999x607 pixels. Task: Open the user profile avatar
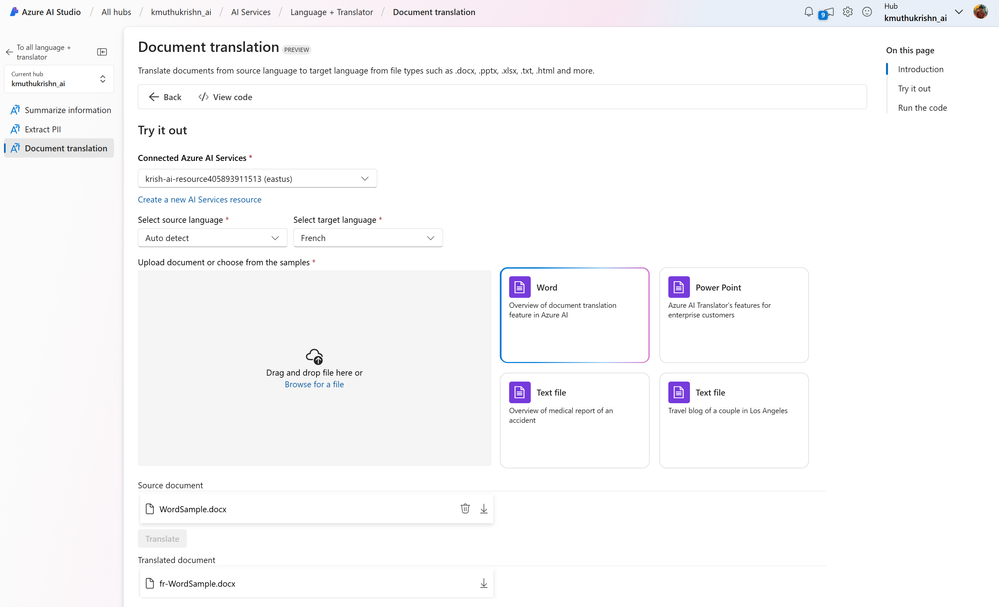point(981,11)
